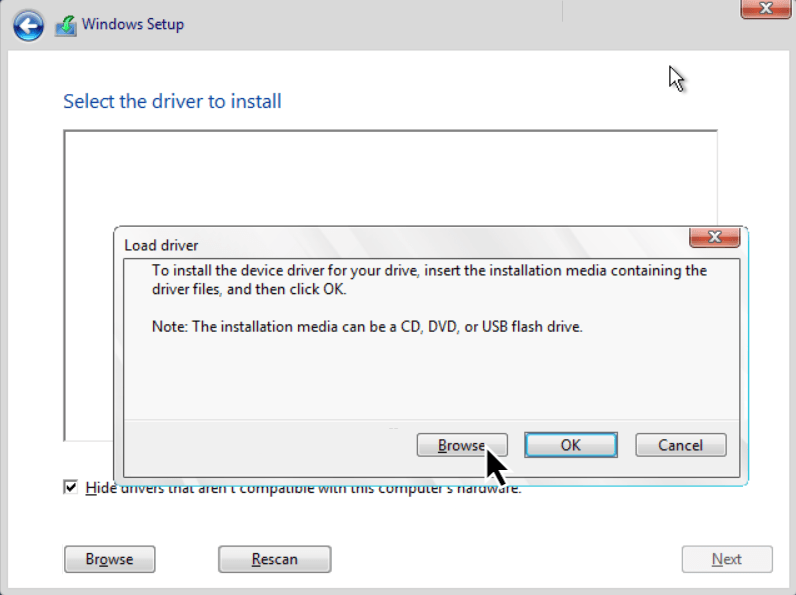Image resolution: width=796 pixels, height=595 pixels.
Task: Click the 'Windows Setup' title text
Action: [133, 24]
